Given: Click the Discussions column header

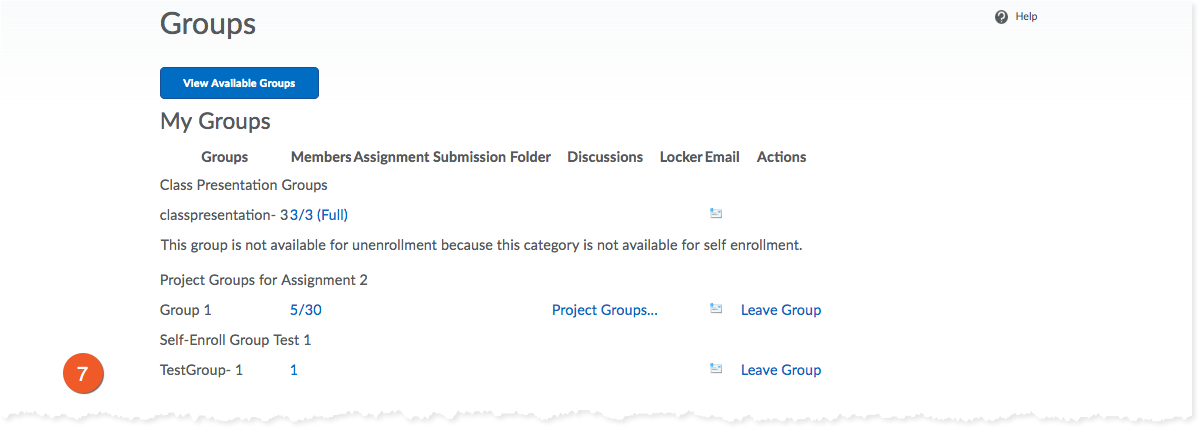Looking at the screenshot, I should 605,157.
